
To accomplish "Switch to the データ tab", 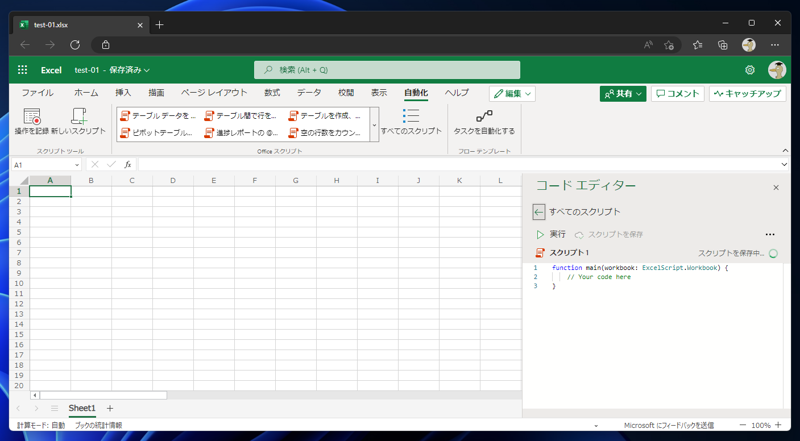I will point(309,93).
